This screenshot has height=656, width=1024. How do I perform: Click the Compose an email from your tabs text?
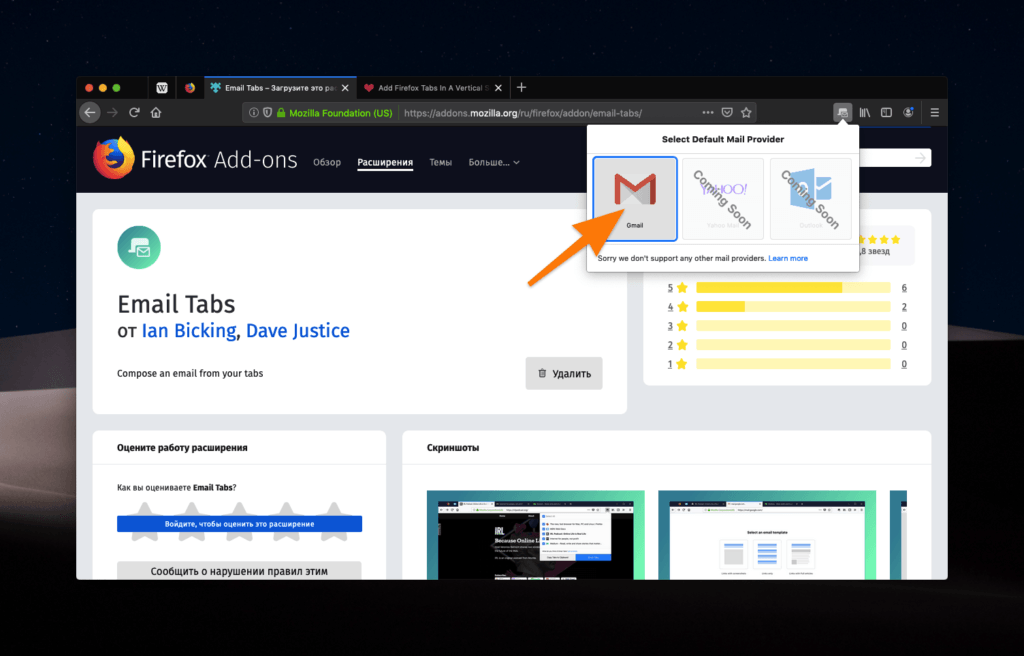pos(190,374)
